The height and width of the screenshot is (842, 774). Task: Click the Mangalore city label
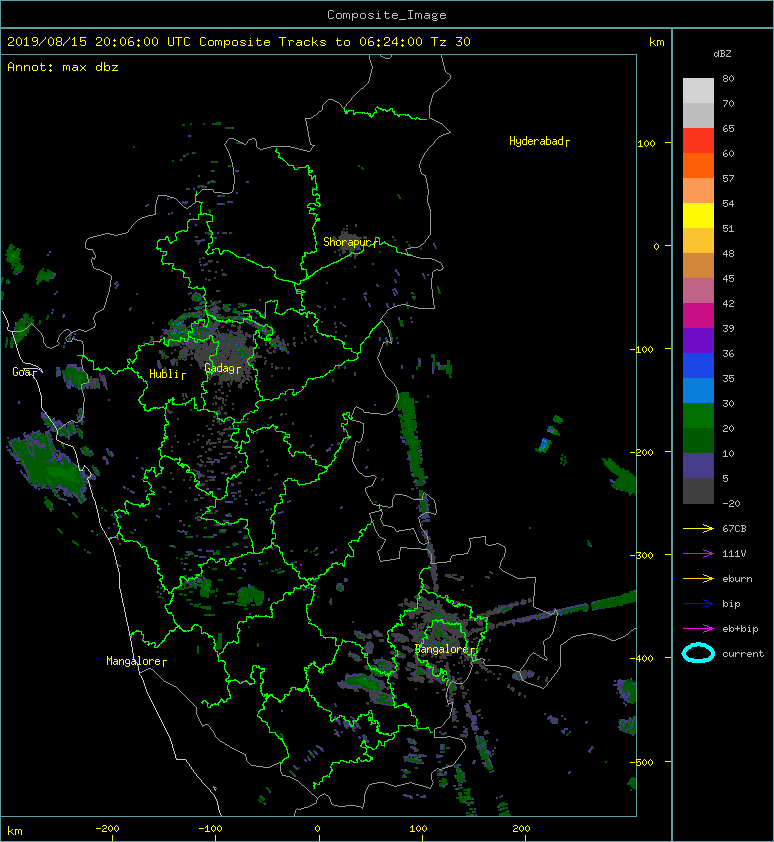pyautogui.click(x=134, y=660)
